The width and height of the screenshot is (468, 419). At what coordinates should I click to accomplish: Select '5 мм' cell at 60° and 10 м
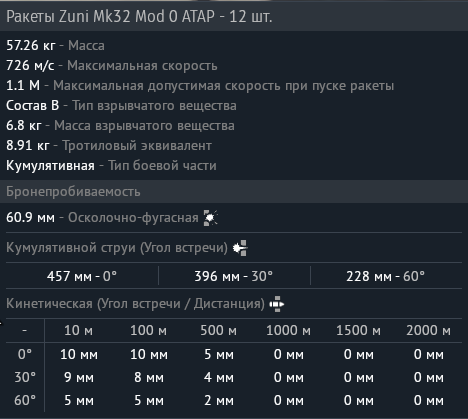[x=79, y=401]
